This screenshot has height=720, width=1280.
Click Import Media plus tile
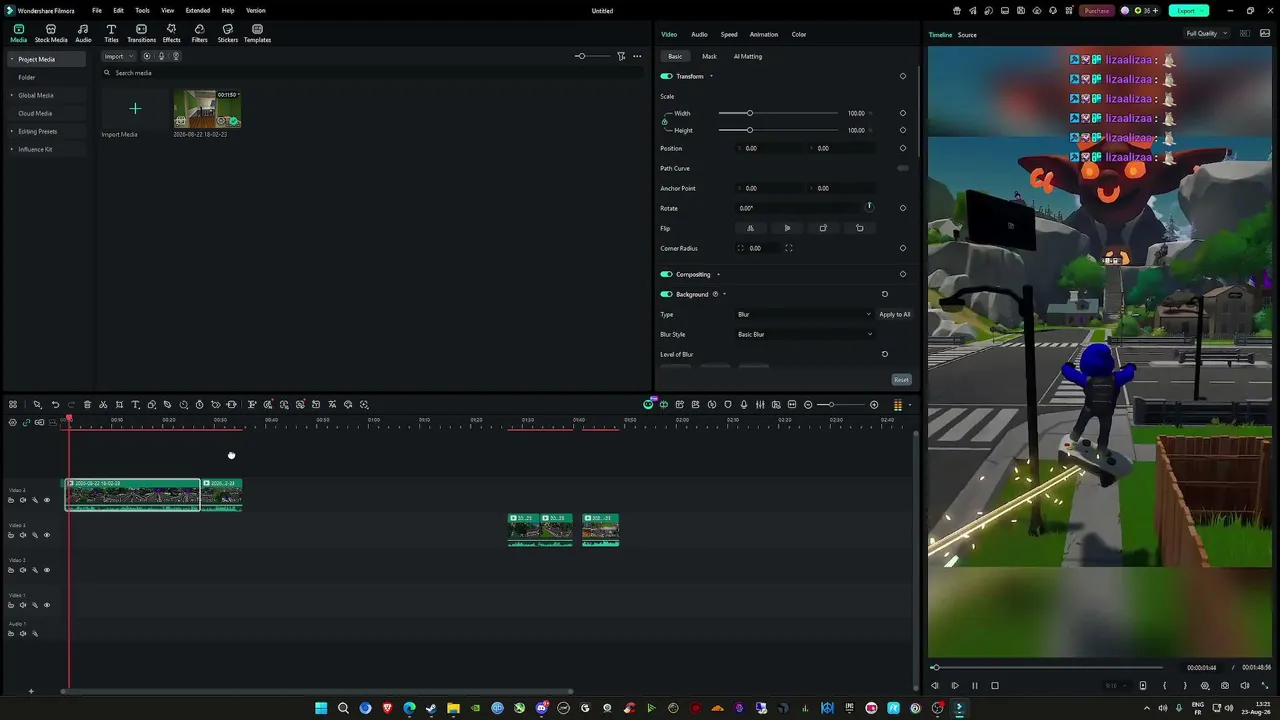click(135, 109)
